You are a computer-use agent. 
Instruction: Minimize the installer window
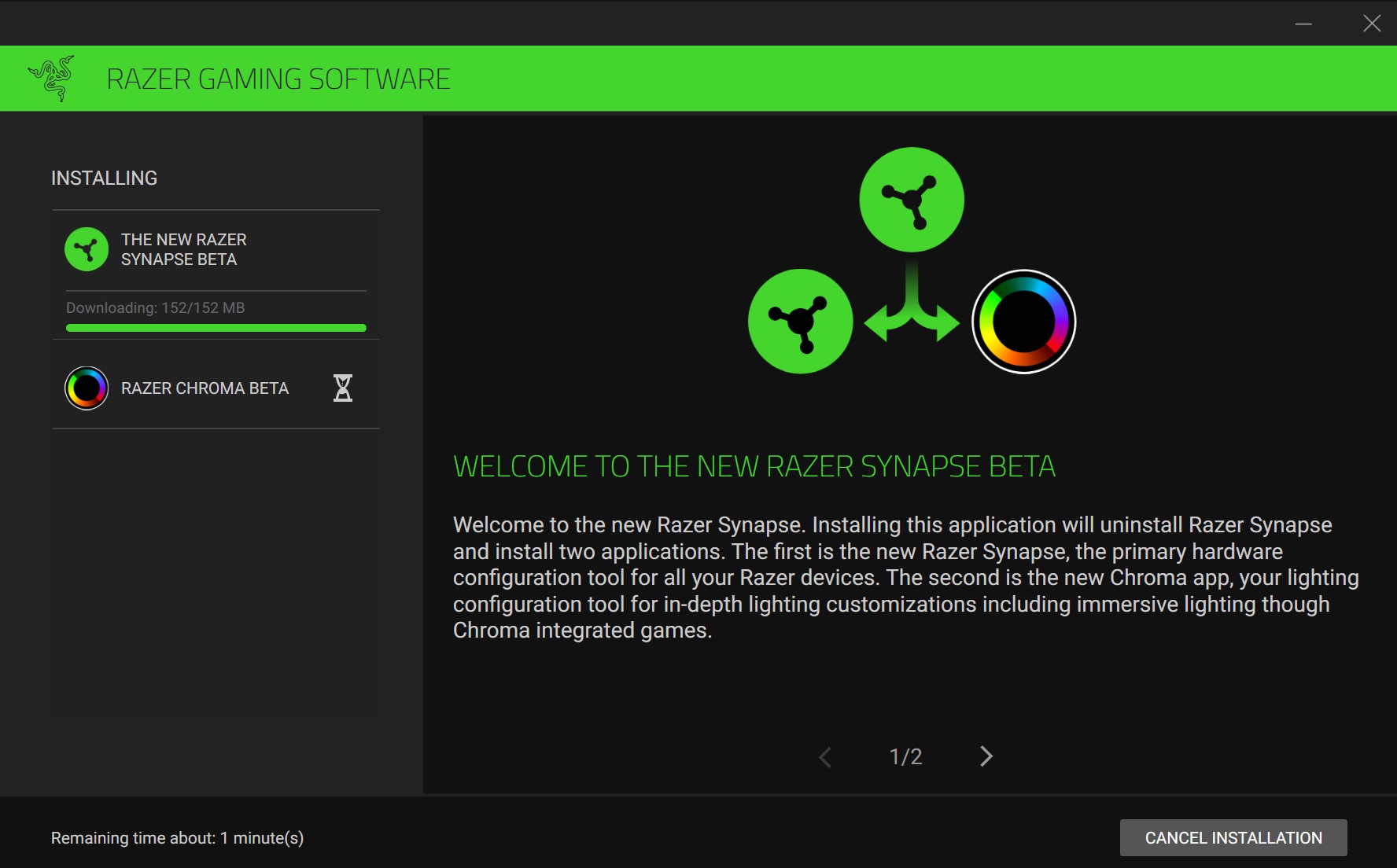coord(1303,24)
